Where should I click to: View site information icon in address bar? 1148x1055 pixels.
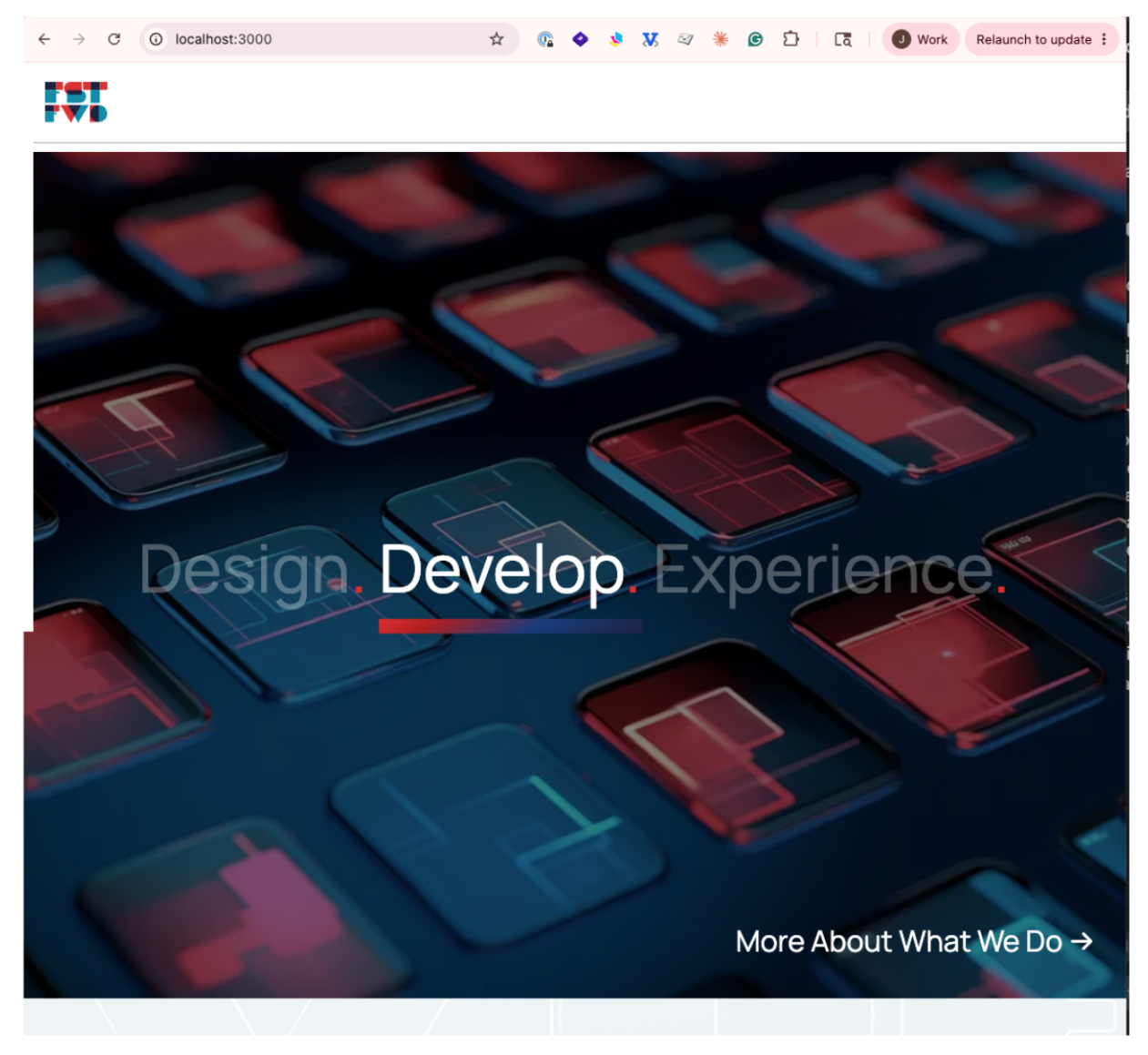(x=157, y=39)
